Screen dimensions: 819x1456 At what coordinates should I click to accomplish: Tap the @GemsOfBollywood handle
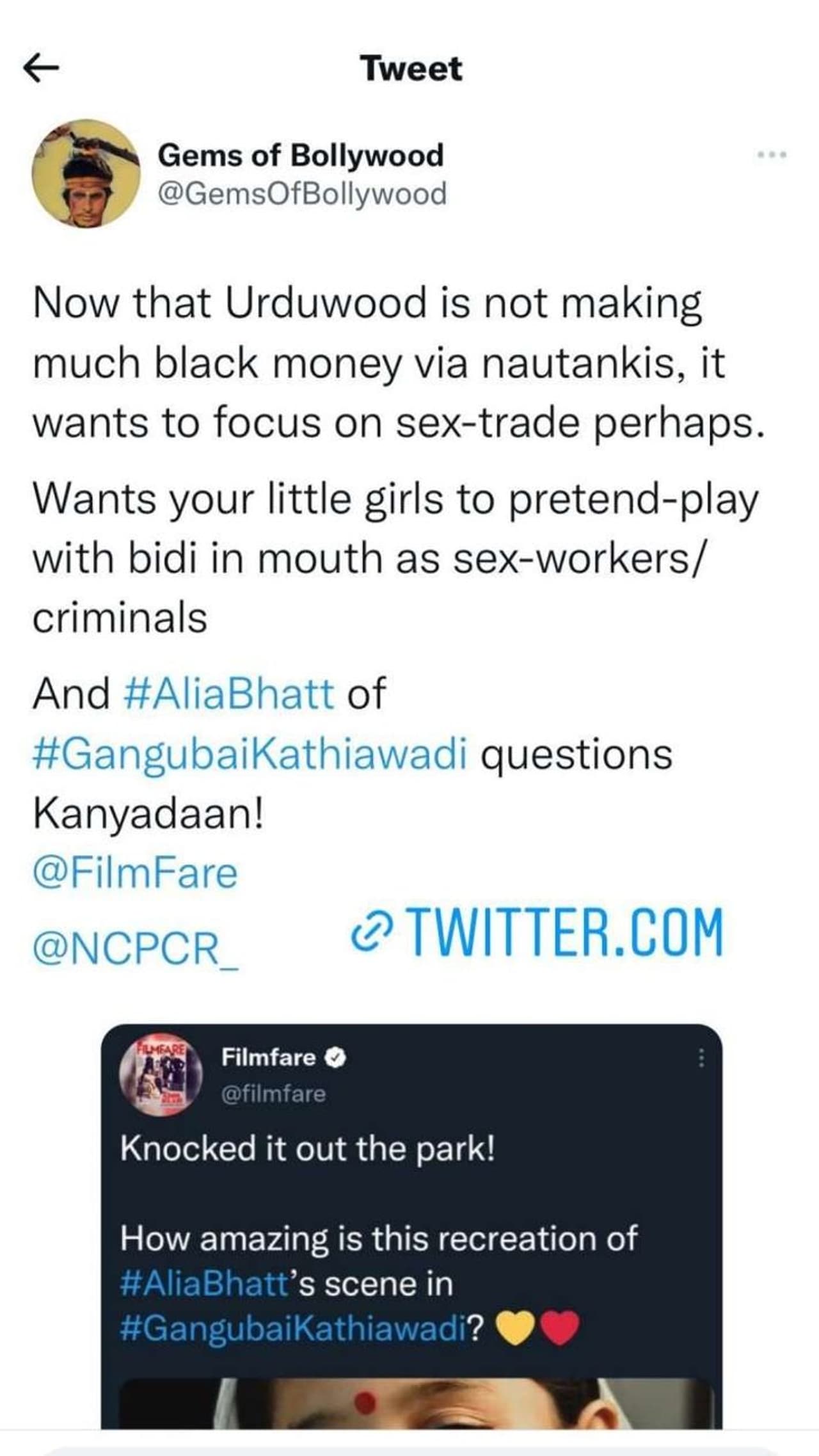(301, 194)
